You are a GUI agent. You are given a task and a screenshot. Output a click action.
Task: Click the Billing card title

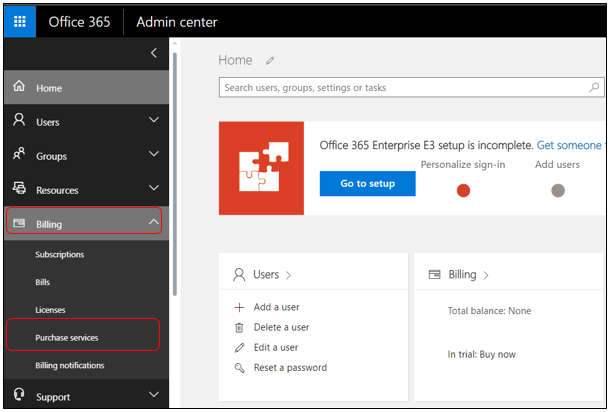click(x=462, y=274)
